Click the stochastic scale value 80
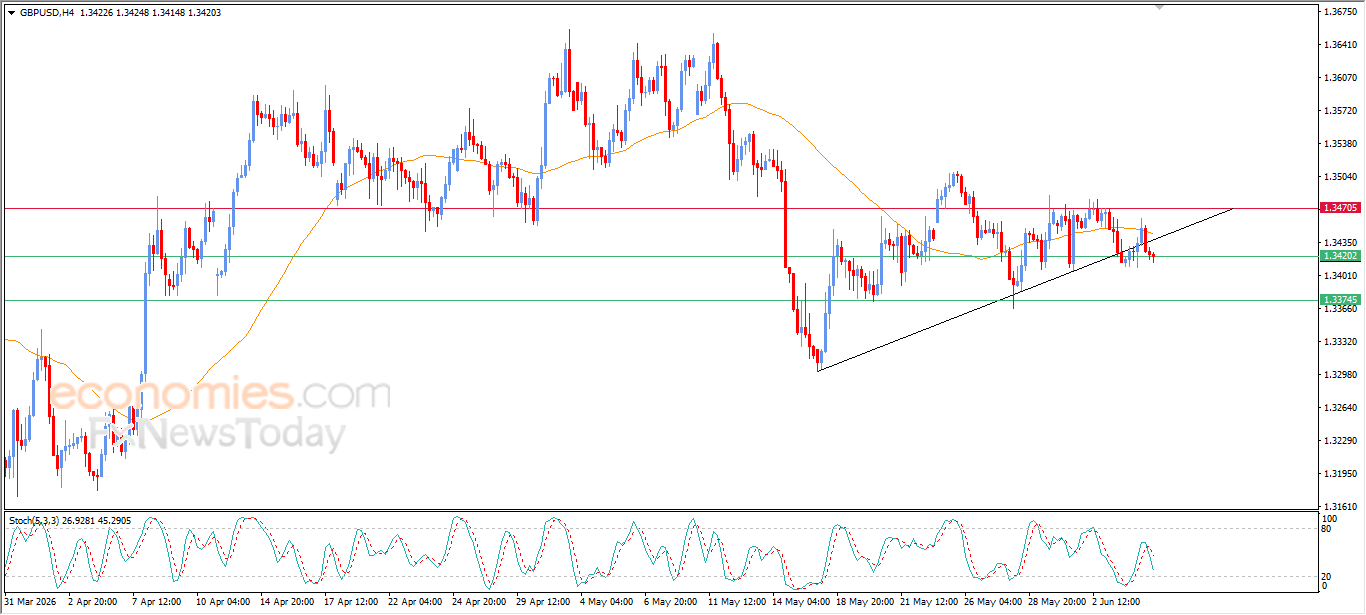 [x=1328, y=529]
